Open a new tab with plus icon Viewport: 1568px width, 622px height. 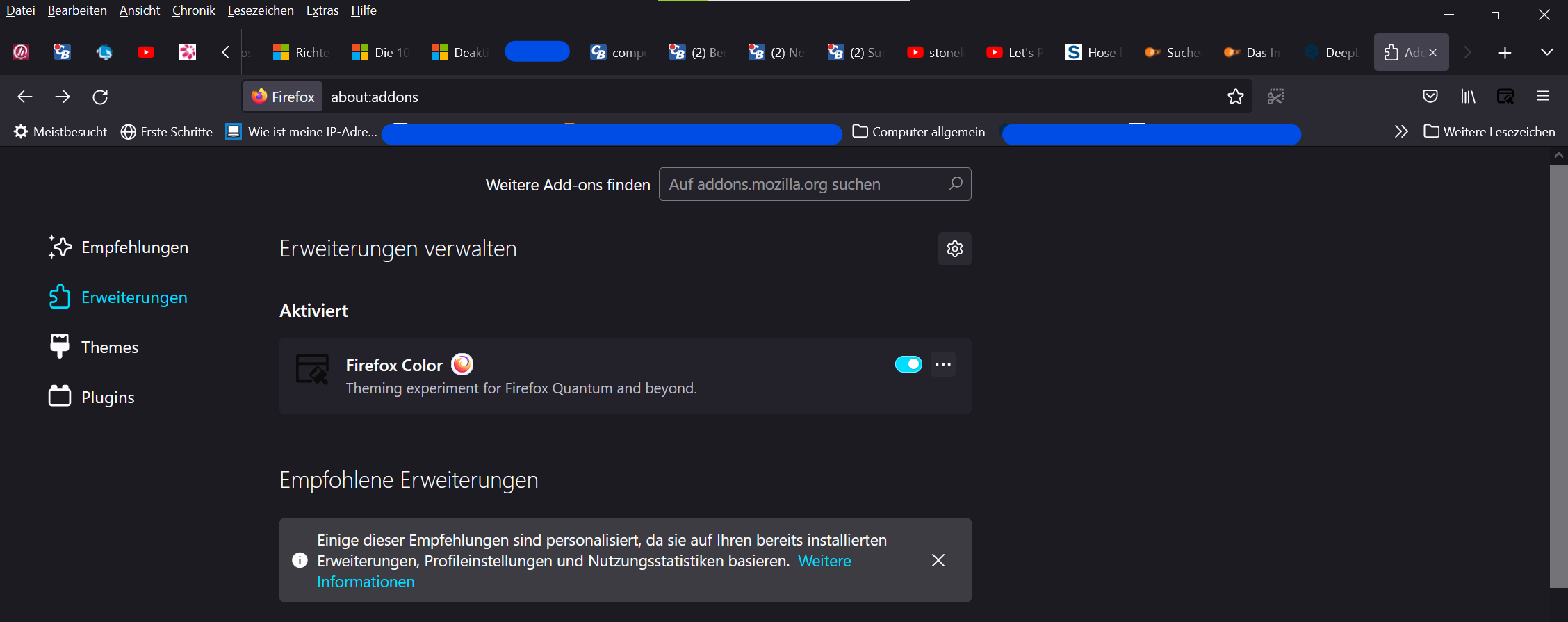(x=1505, y=53)
